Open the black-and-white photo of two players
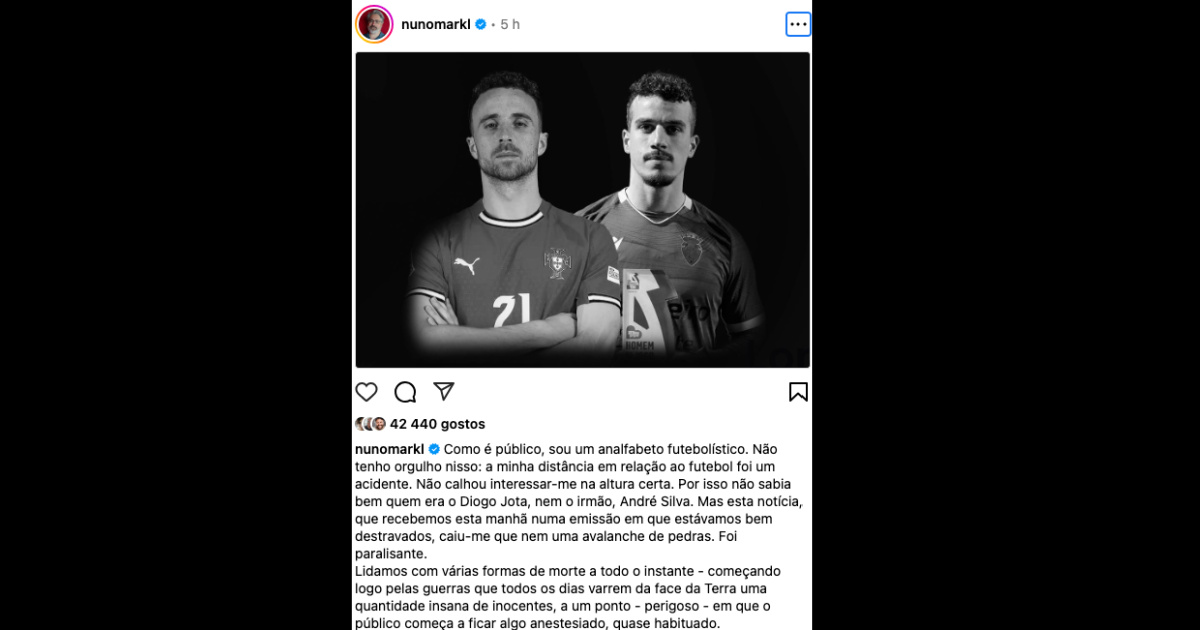This screenshot has height=630, width=1200. [583, 210]
